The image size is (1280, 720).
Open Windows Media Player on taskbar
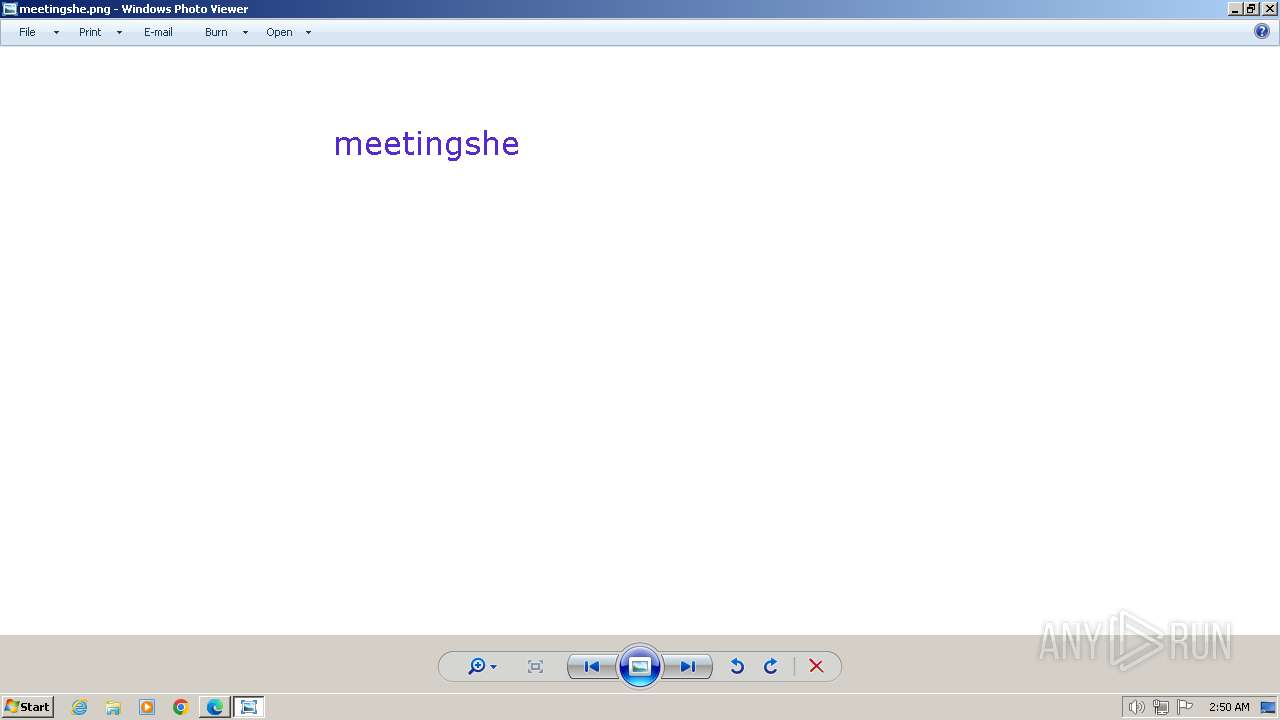pyautogui.click(x=147, y=707)
